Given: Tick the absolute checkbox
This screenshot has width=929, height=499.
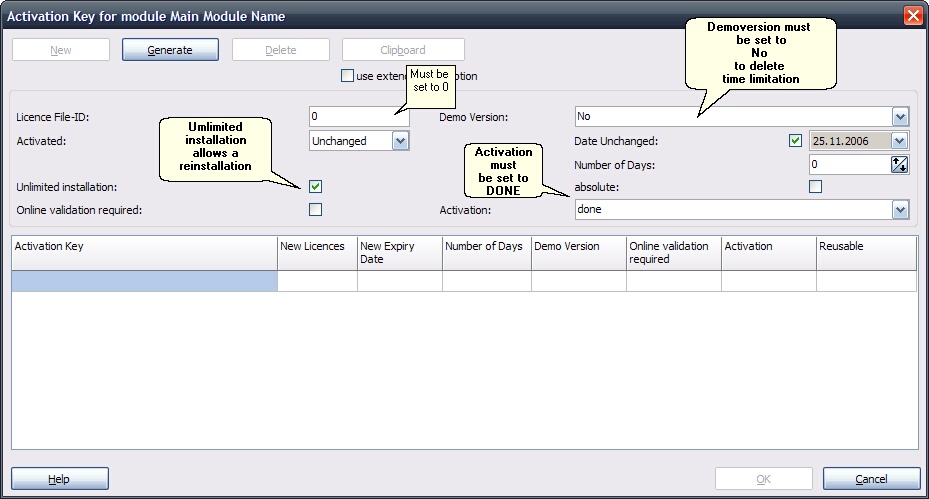Looking at the screenshot, I should [x=815, y=187].
